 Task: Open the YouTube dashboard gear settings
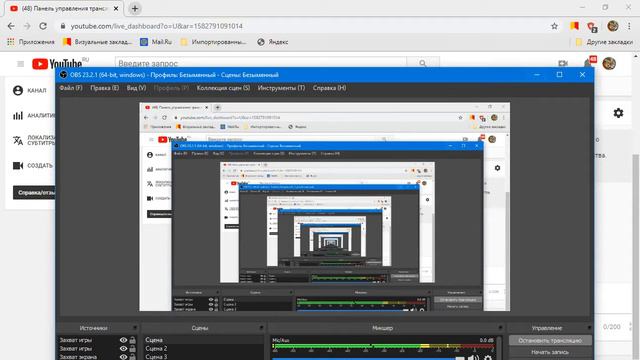[x=618, y=113]
